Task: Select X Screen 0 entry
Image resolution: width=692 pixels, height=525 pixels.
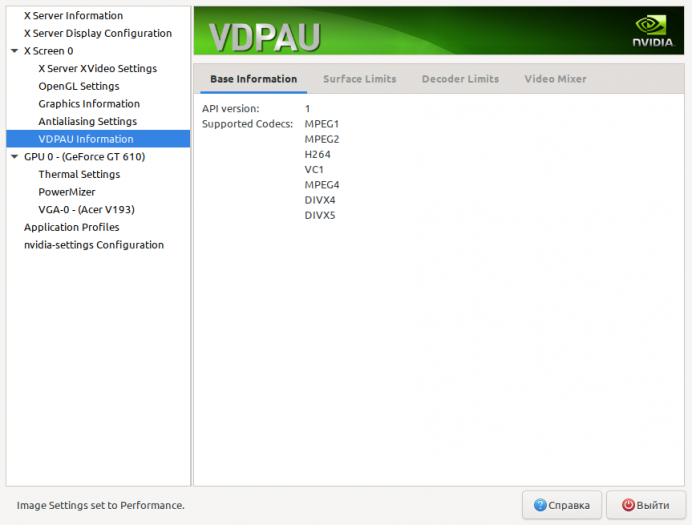Action: point(49,51)
